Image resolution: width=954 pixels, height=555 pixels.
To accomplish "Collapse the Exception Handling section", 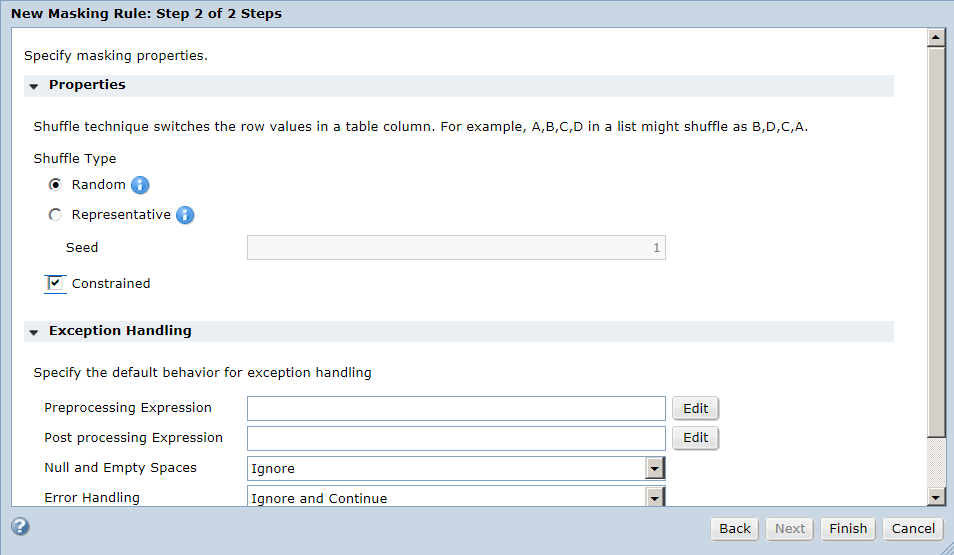I will click(x=34, y=332).
